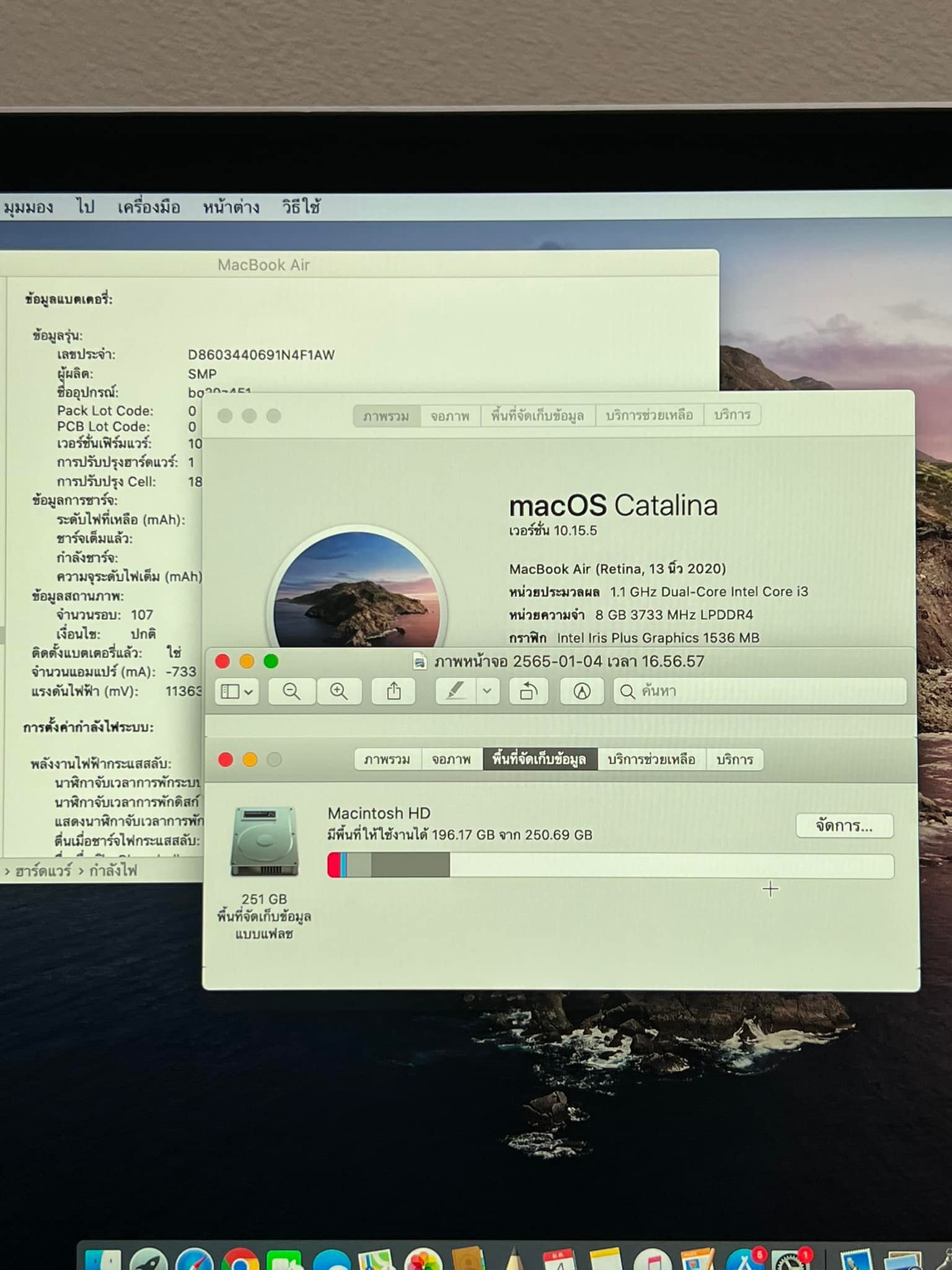Click the dark gray segment of storage bar
Image resolution: width=952 pixels, height=1270 pixels.
[410, 865]
